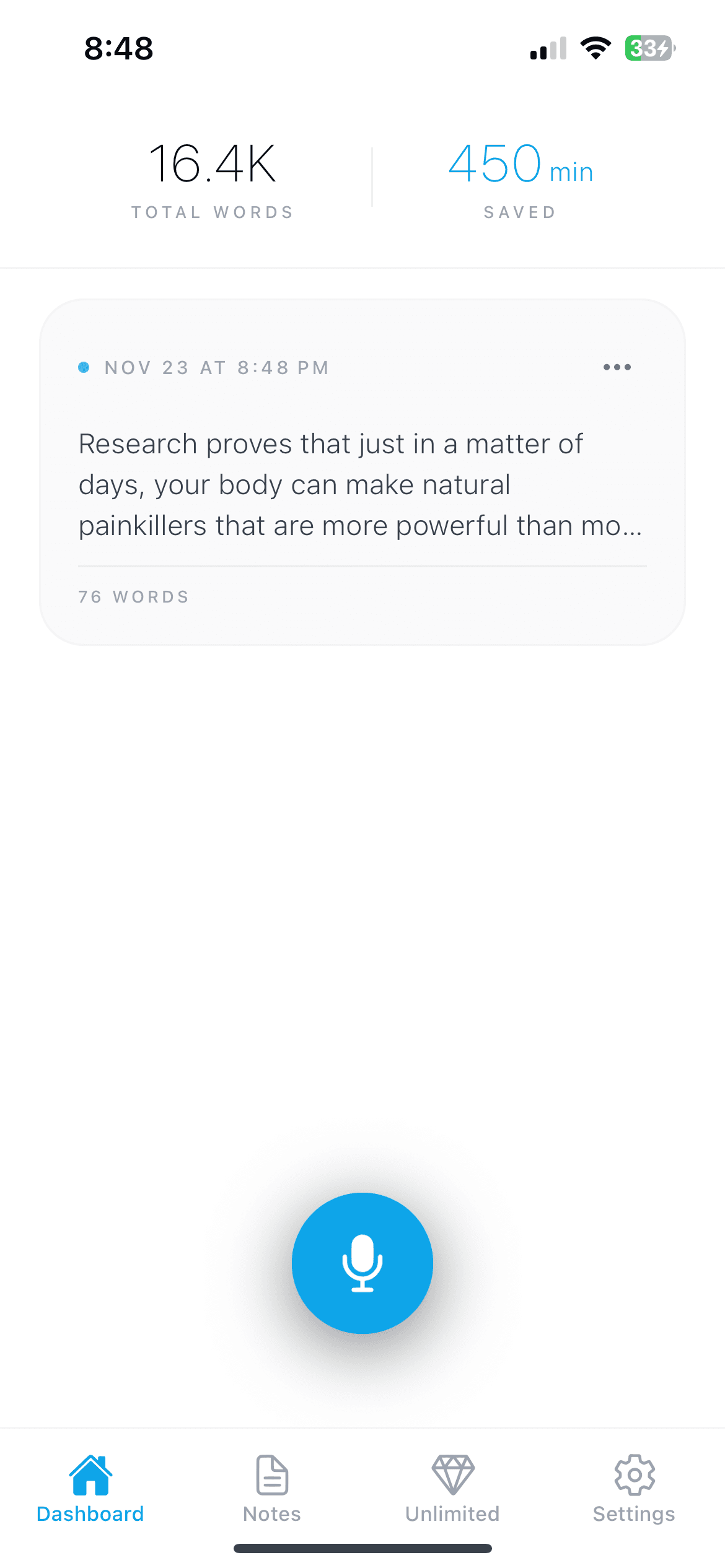Image resolution: width=725 pixels, height=1568 pixels.
Task: Open the Settings gear icon
Action: point(634,1475)
